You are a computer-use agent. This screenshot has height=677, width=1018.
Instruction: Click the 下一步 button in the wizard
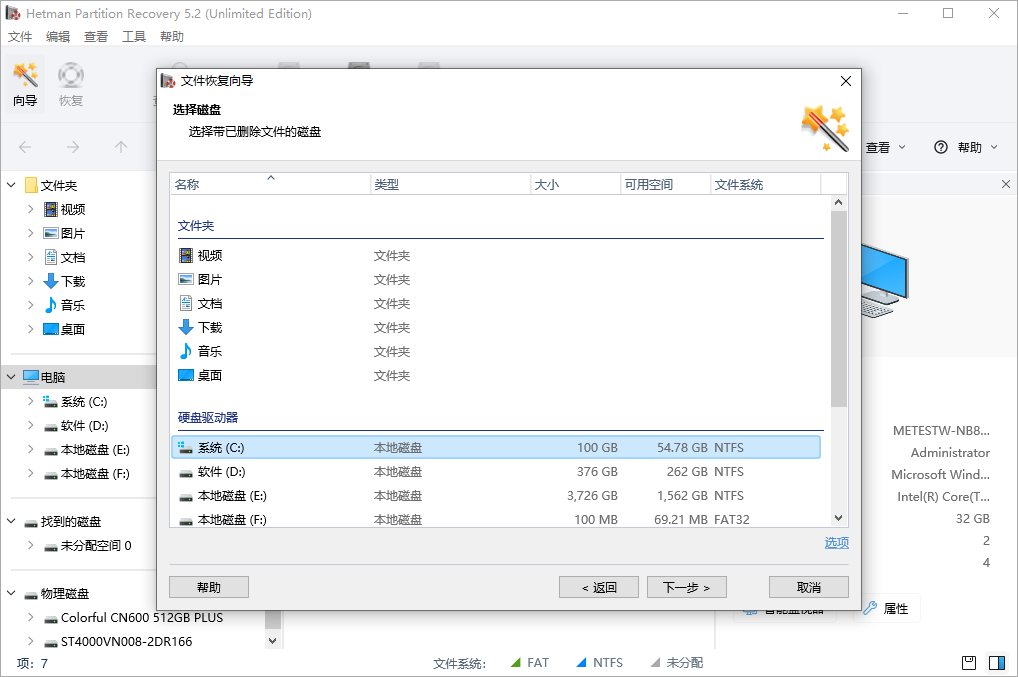[x=686, y=587]
